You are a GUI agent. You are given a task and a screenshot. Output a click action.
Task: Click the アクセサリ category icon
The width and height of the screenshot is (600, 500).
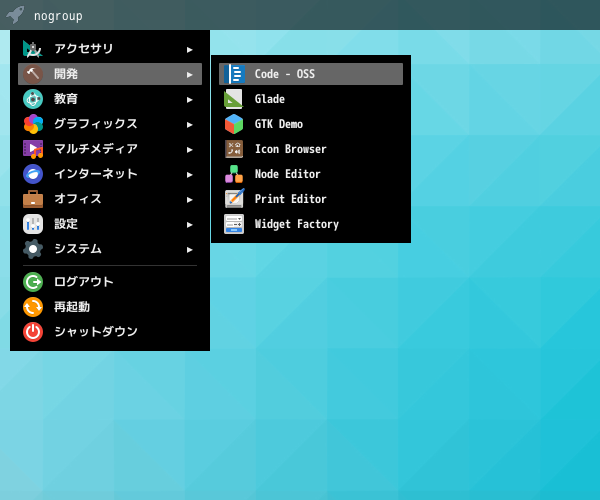33,49
